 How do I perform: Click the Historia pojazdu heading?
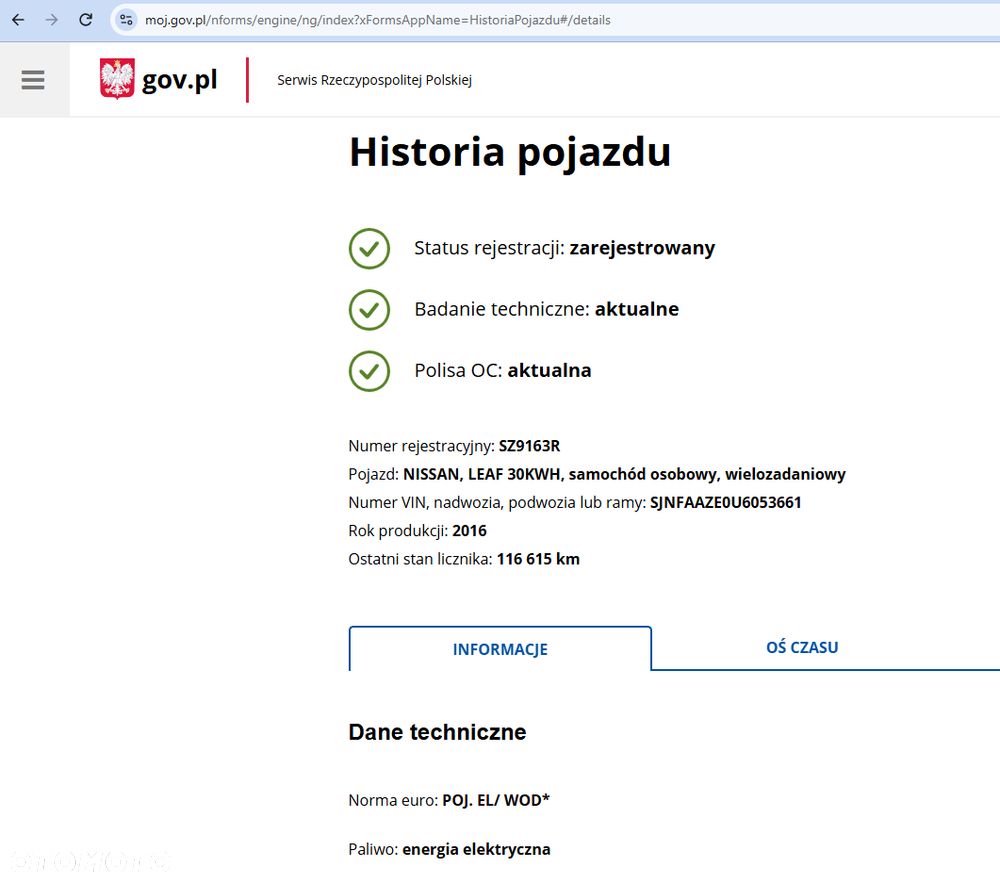[510, 152]
